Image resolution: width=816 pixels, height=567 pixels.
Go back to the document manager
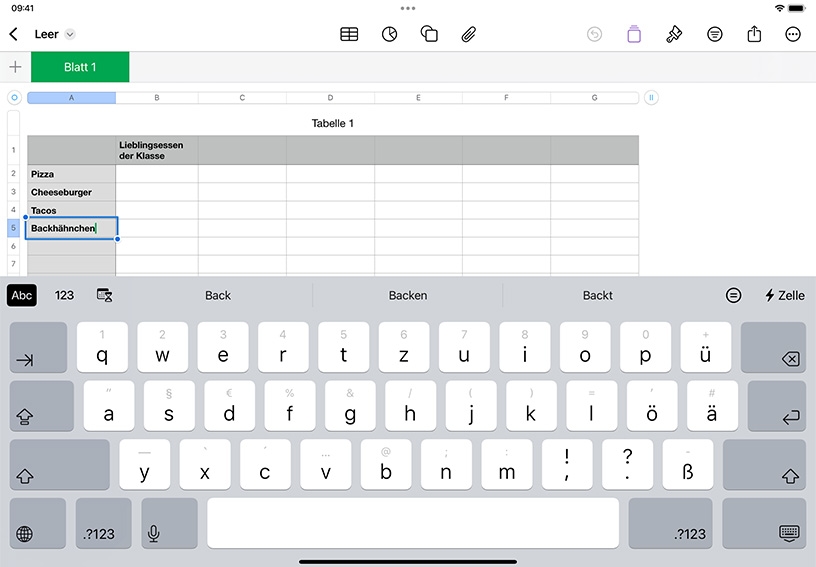click(14, 34)
